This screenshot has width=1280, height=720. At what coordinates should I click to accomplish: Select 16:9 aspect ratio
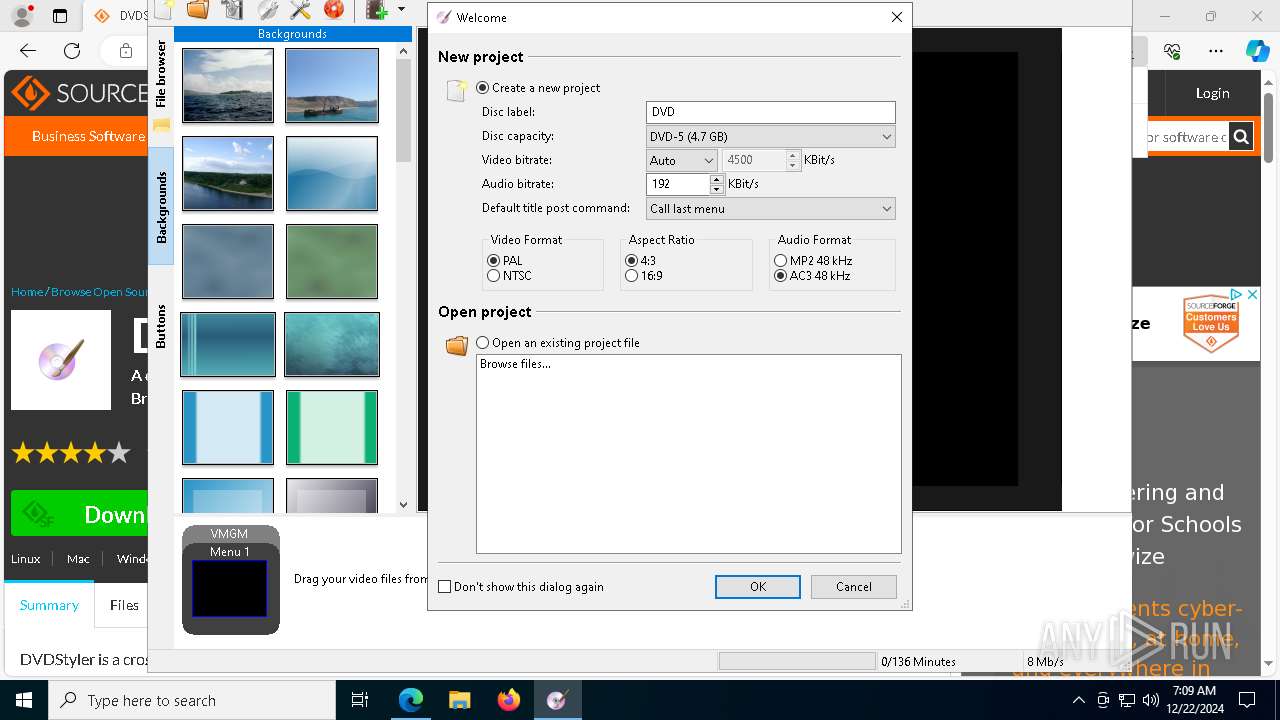(x=631, y=276)
